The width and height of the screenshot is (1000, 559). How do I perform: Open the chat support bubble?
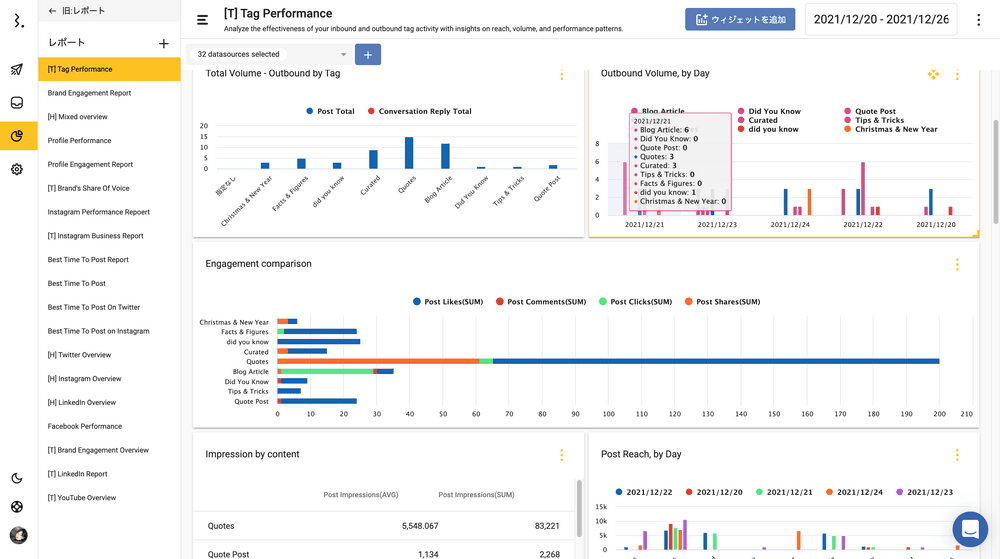pos(969,529)
